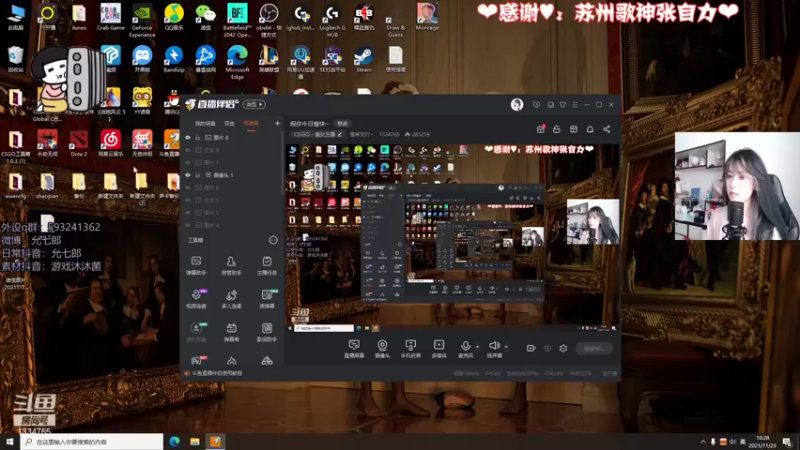
Task: Open the 房管助手 room manager tool
Action: (231, 265)
